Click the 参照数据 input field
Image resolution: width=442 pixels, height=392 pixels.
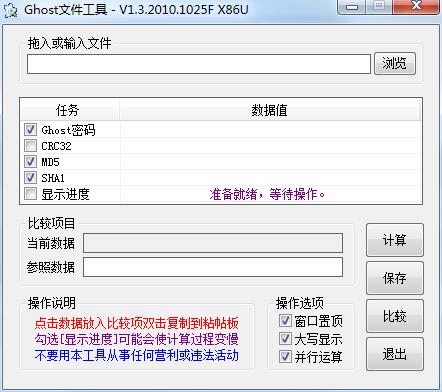(x=213, y=267)
